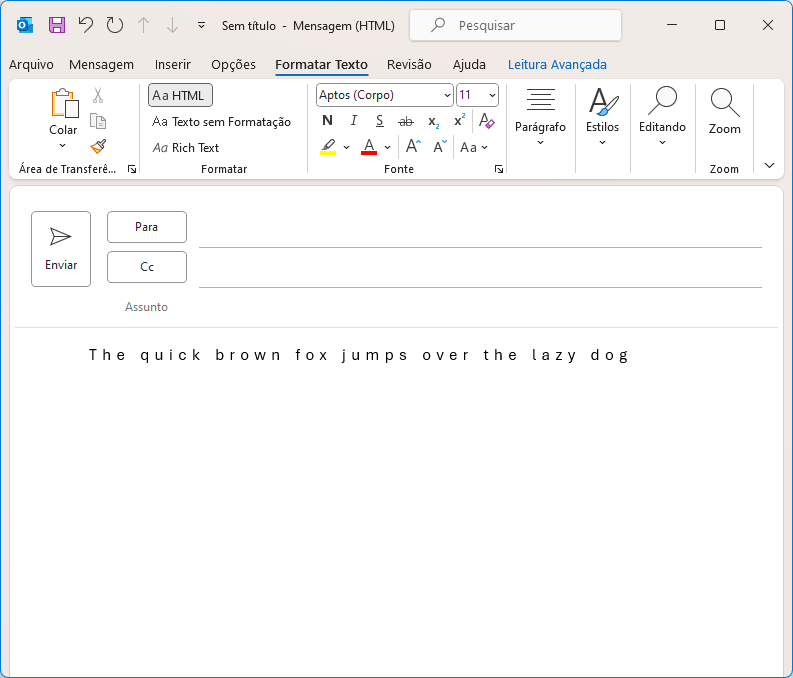Send the message with Enviar
This screenshot has height=678, width=793.
pyautogui.click(x=61, y=249)
